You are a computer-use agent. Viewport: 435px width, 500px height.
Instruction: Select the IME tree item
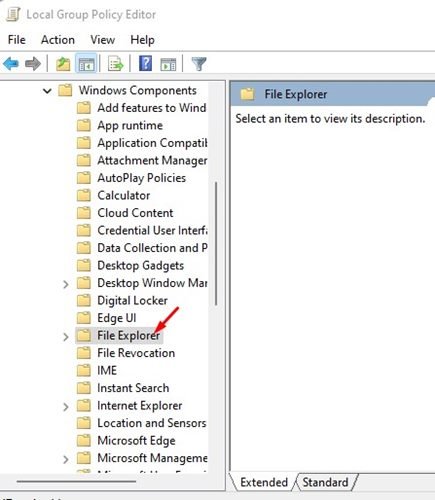coord(107,371)
